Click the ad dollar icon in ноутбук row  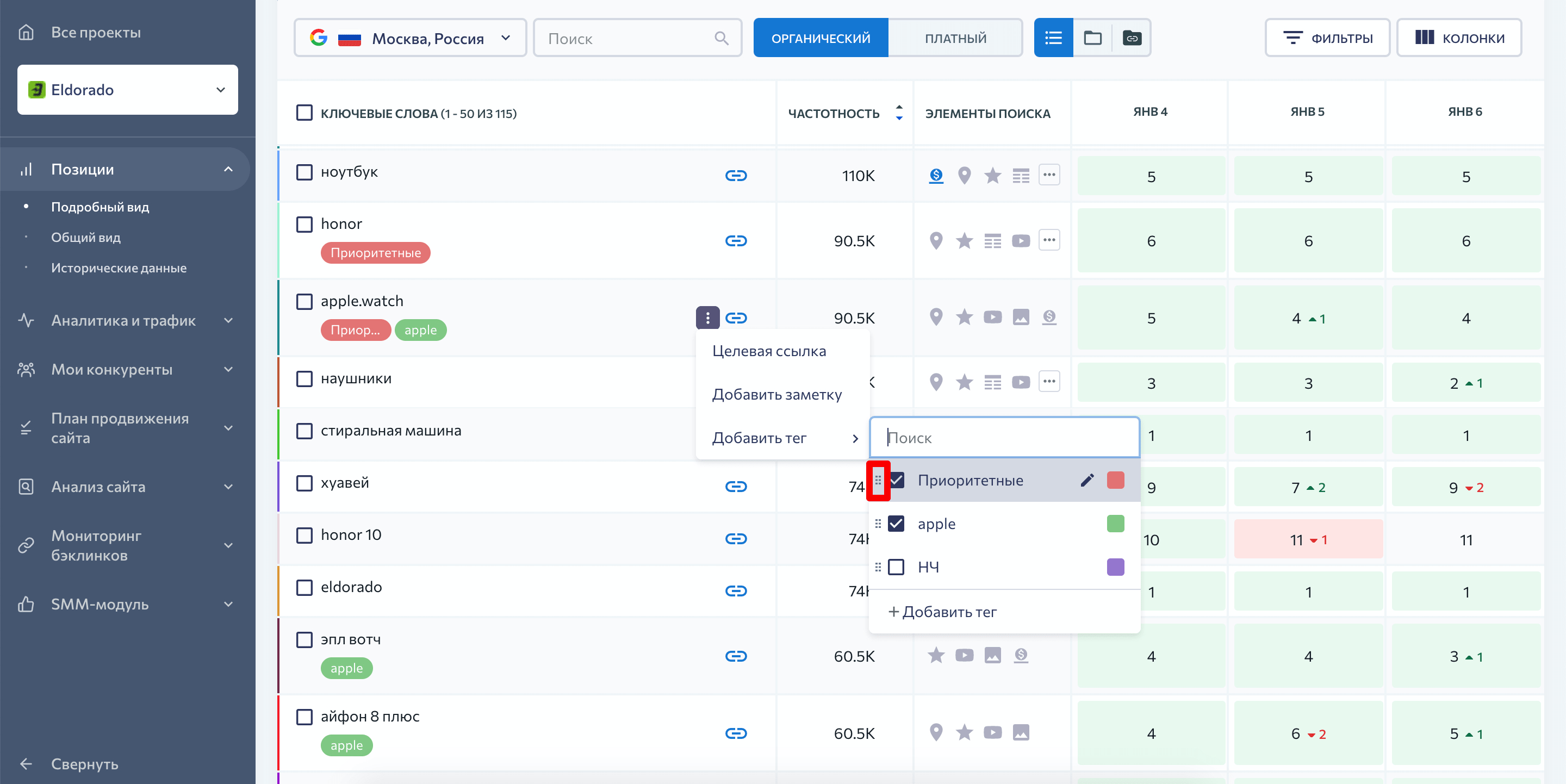click(936, 176)
